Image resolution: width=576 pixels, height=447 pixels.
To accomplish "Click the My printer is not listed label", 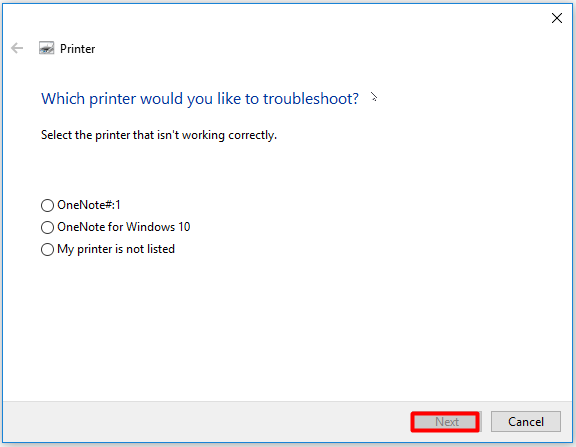I will coord(116,249).
